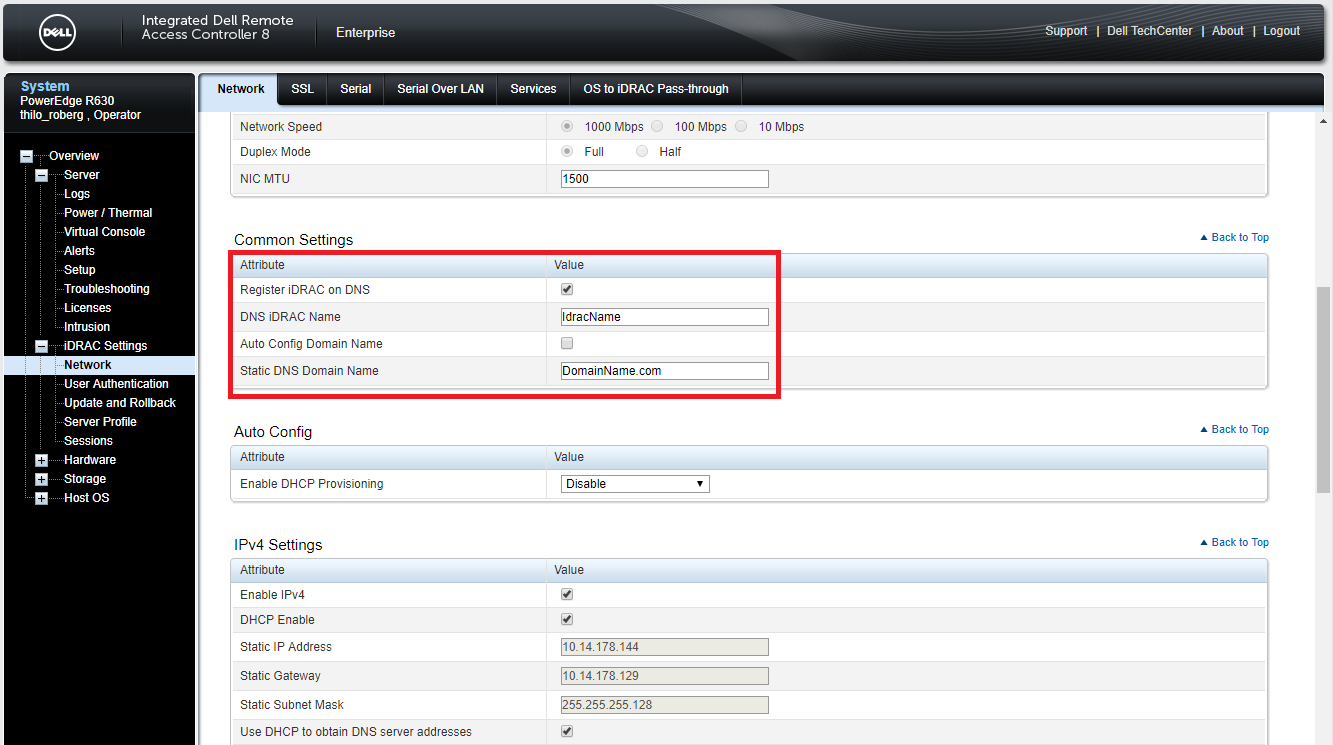Expand the Host OS tree node

[x=42, y=498]
